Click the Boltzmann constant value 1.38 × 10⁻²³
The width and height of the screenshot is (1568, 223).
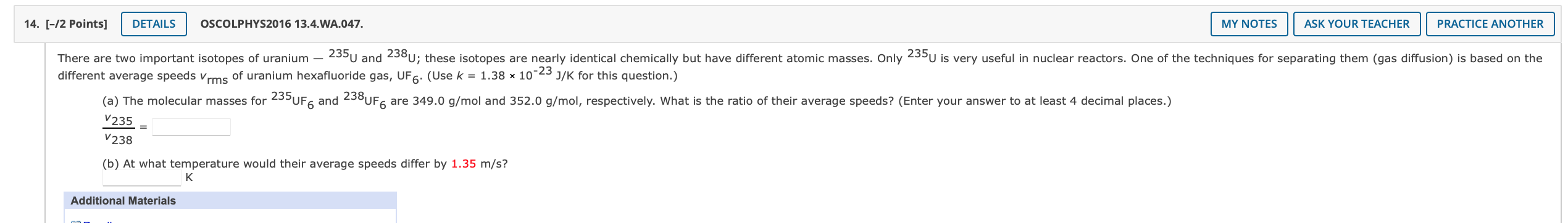[x=515, y=75]
